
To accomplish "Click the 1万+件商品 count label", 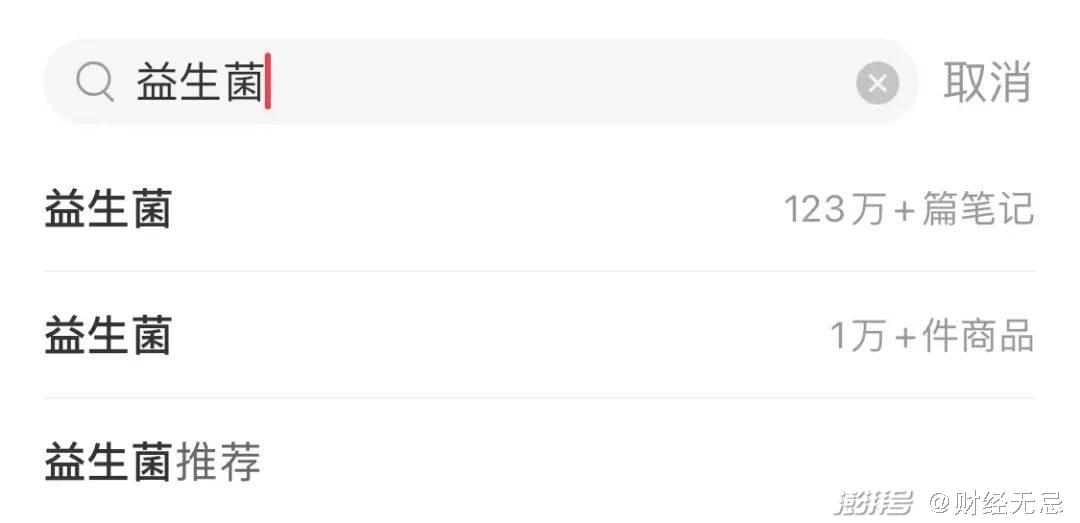I will click(932, 336).
